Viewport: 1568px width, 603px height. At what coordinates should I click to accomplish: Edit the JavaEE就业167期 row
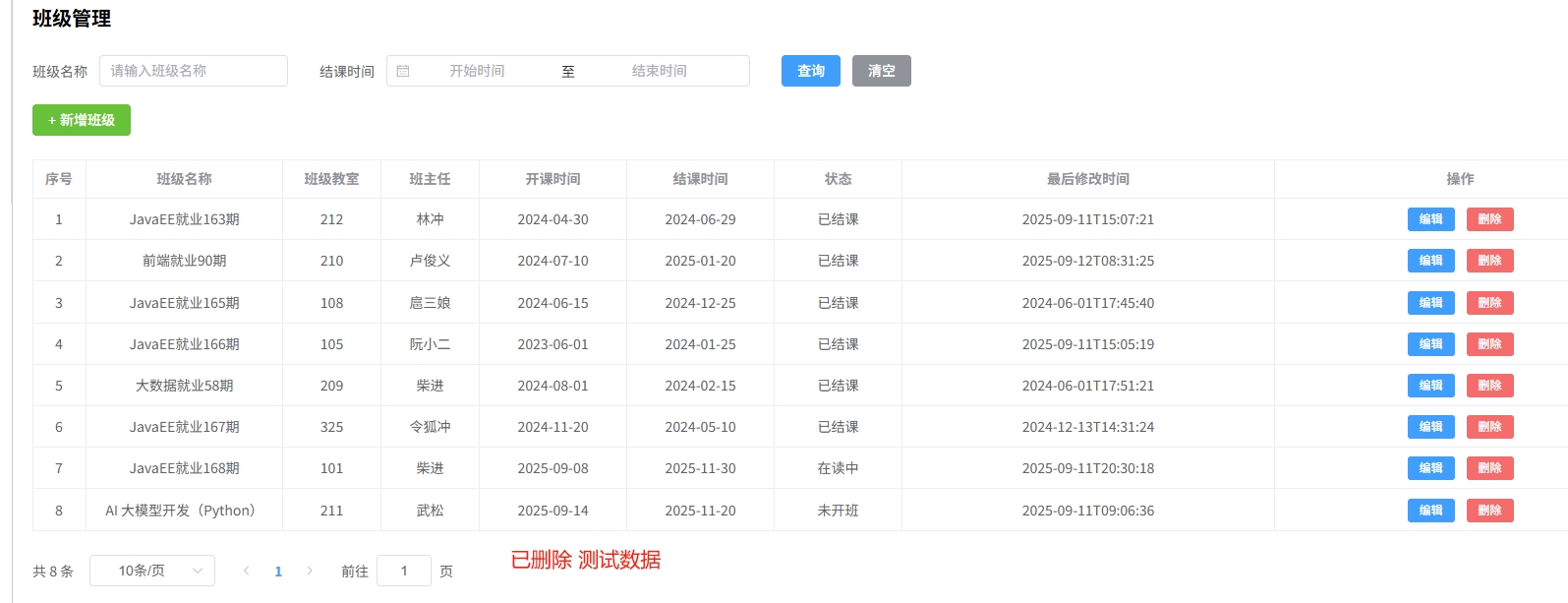coord(1431,427)
